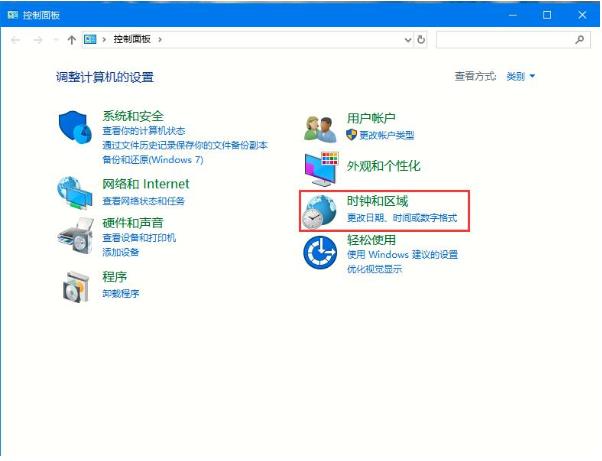
Task: Click the 更改帐户类型 link
Action: (x=387, y=135)
